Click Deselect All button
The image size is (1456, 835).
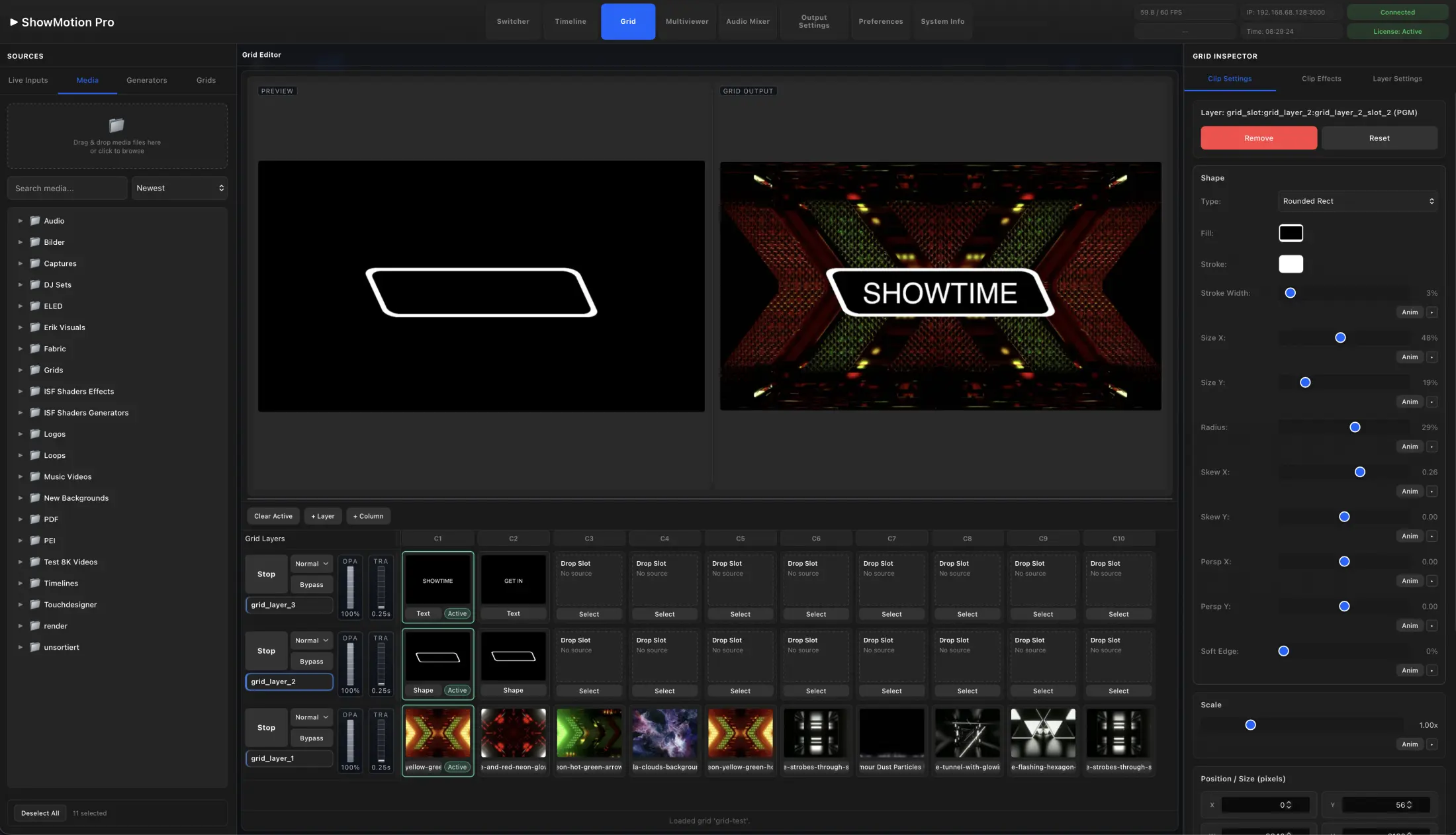pos(40,813)
